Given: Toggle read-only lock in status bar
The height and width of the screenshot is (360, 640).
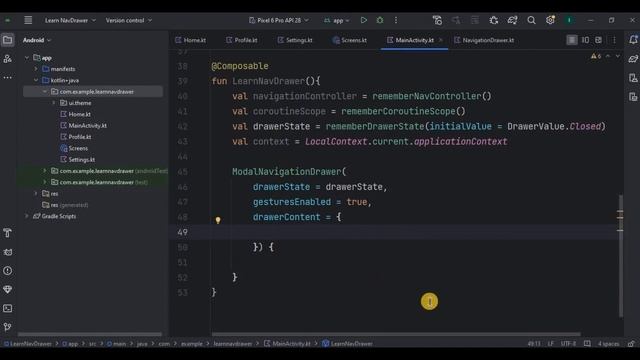Looking at the screenshot, I should coord(631,344).
